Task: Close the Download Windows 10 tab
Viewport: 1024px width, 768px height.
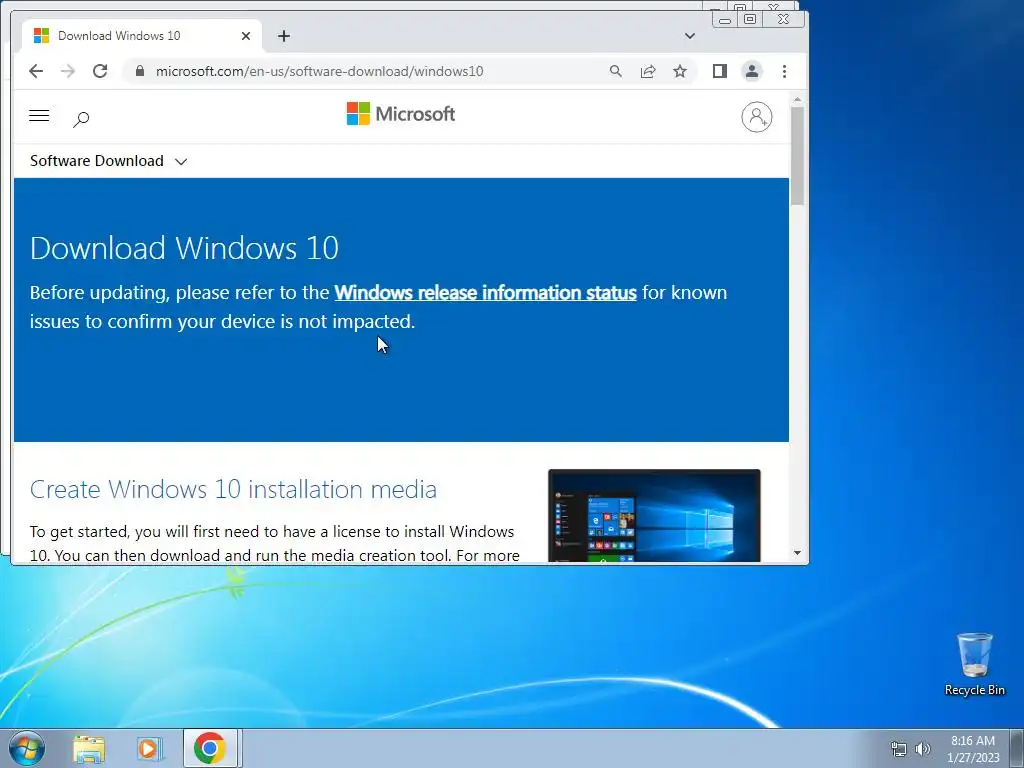Action: pos(246,36)
